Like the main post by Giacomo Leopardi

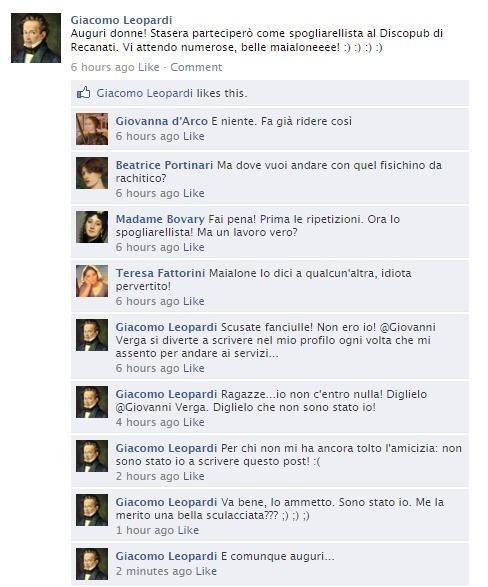149,67
